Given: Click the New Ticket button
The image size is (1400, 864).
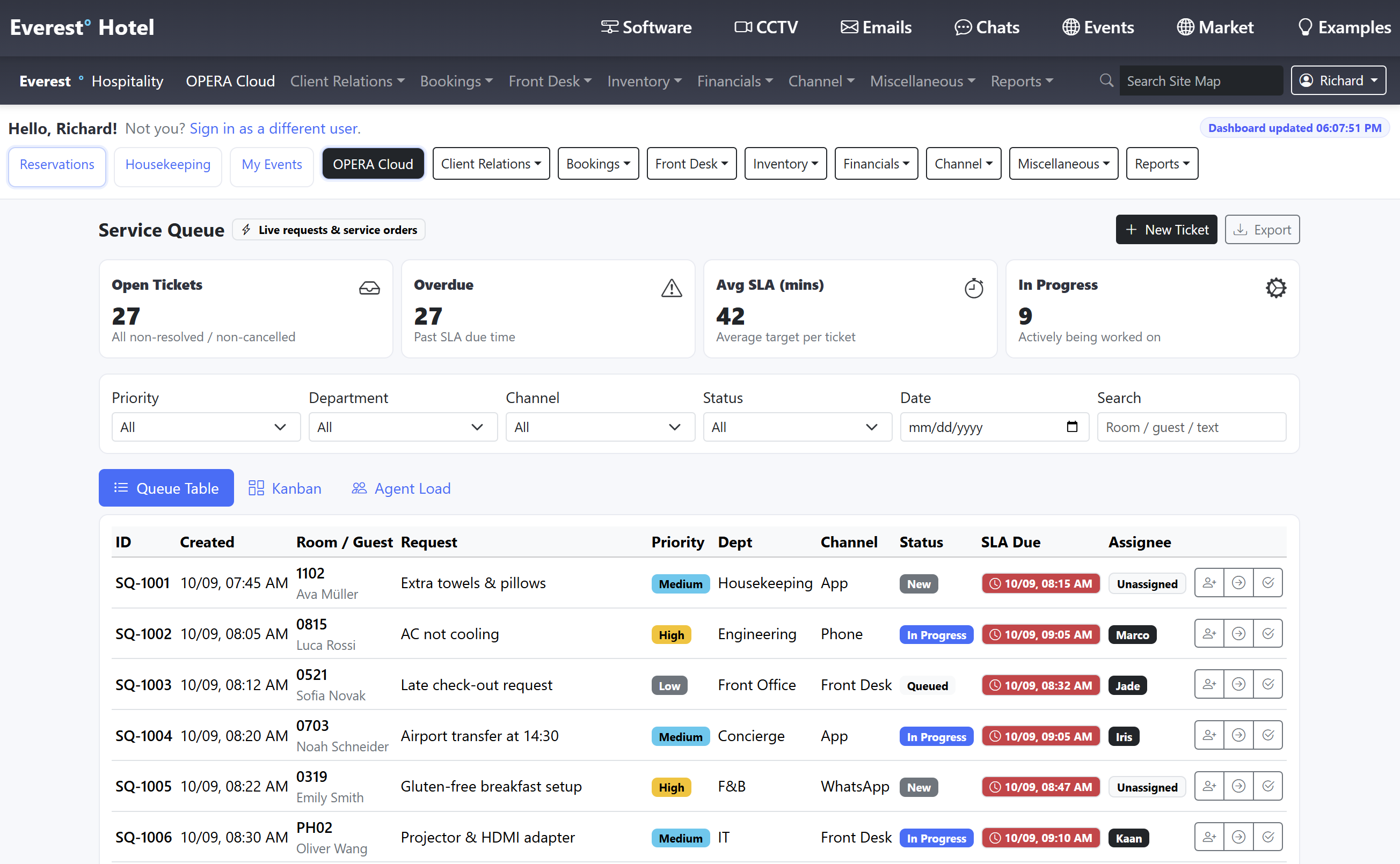Looking at the screenshot, I should 1166,230.
